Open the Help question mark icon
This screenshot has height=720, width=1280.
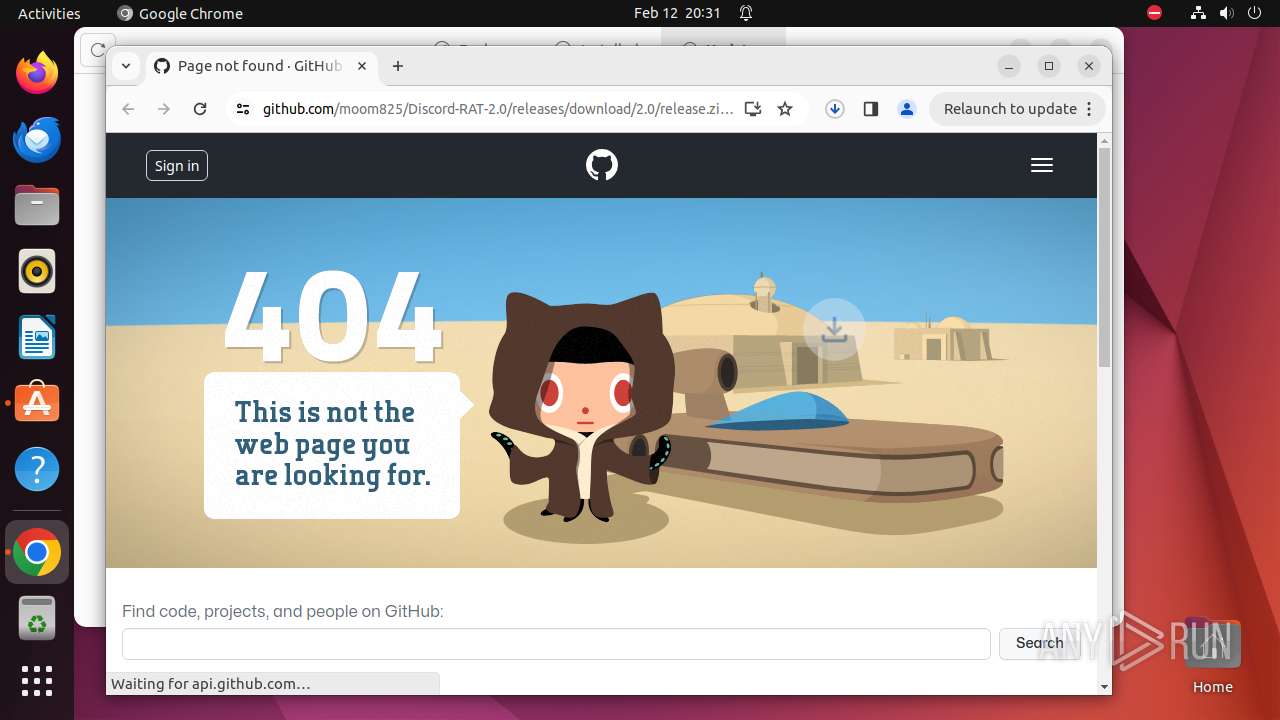(37, 469)
